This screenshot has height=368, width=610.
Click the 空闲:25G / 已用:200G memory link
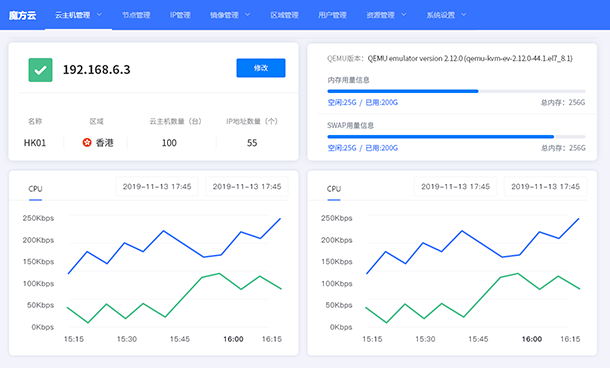click(363, 103)
